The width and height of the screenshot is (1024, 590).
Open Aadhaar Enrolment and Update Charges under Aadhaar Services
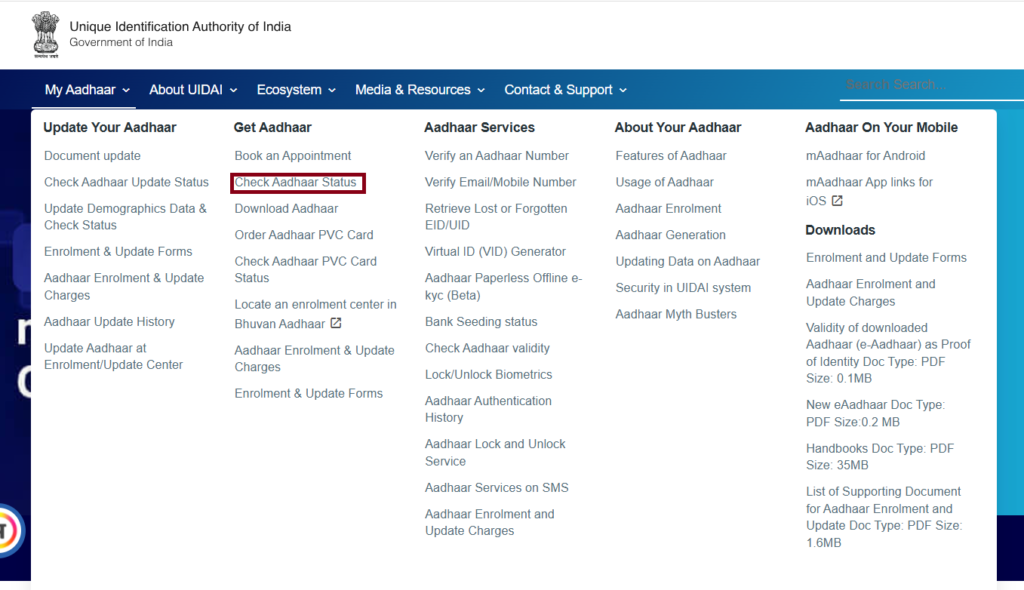click(x=489, y=522)
